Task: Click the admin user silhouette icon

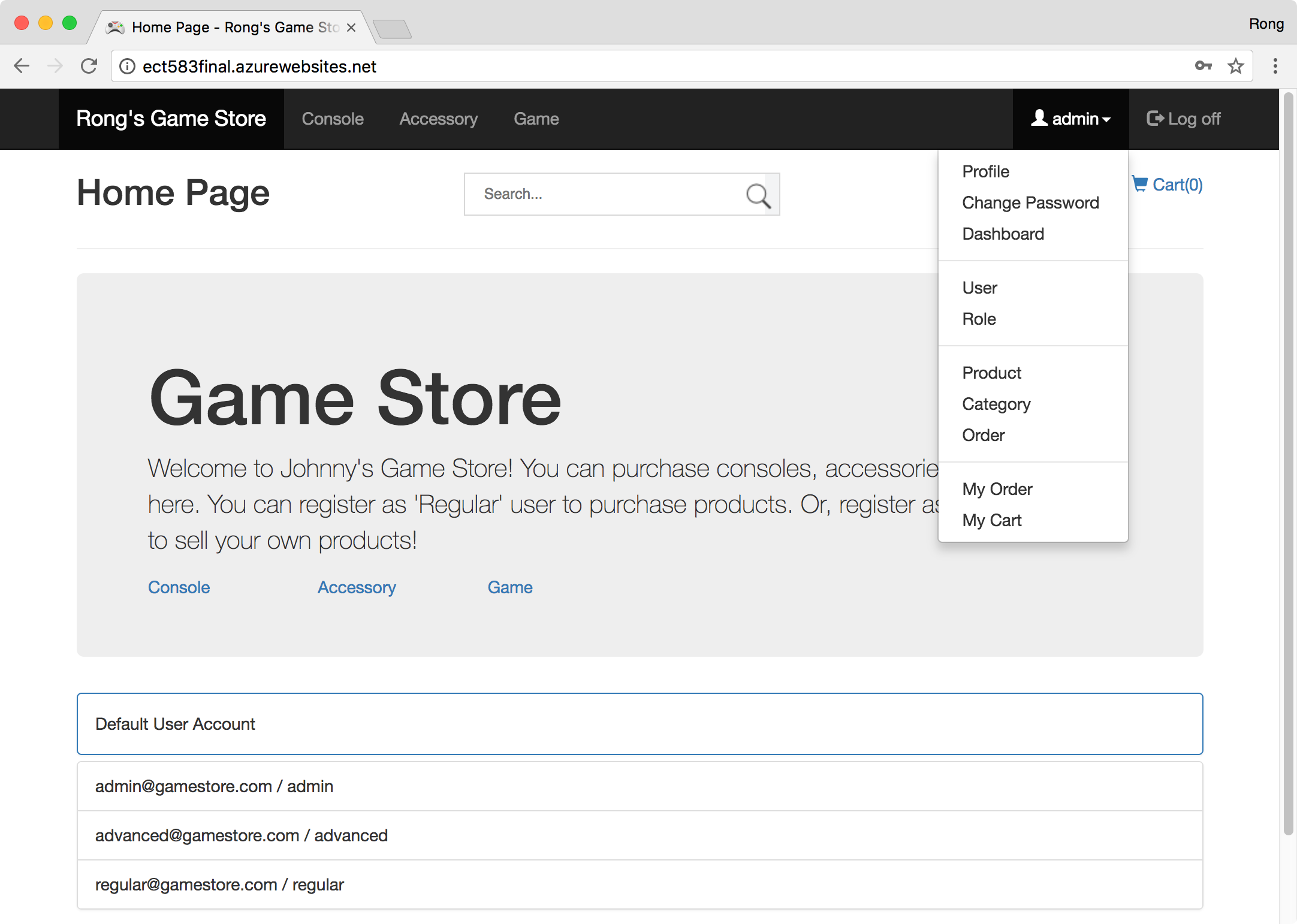Action: point(1039,118)
